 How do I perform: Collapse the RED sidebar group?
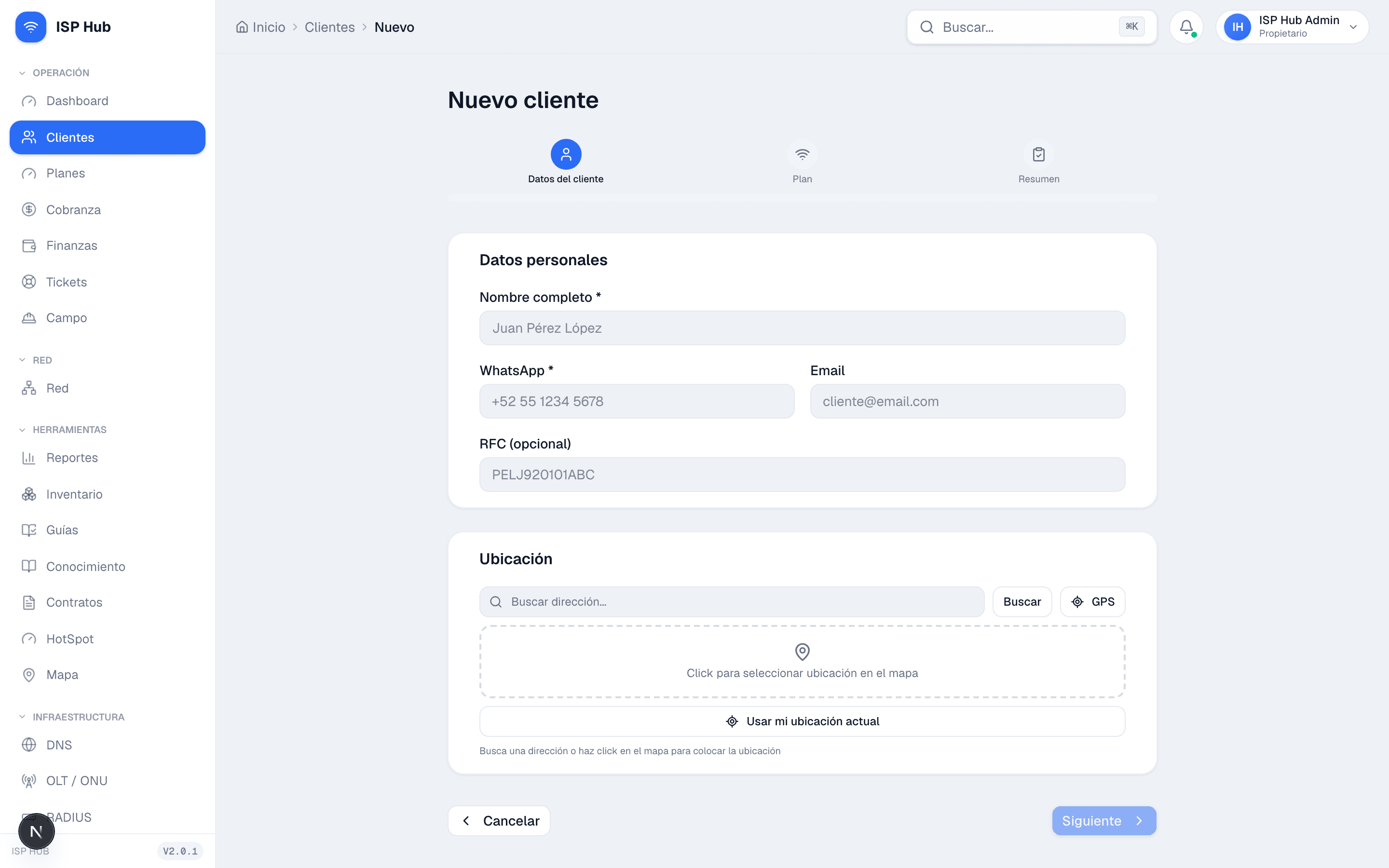[x=36, y=360]
